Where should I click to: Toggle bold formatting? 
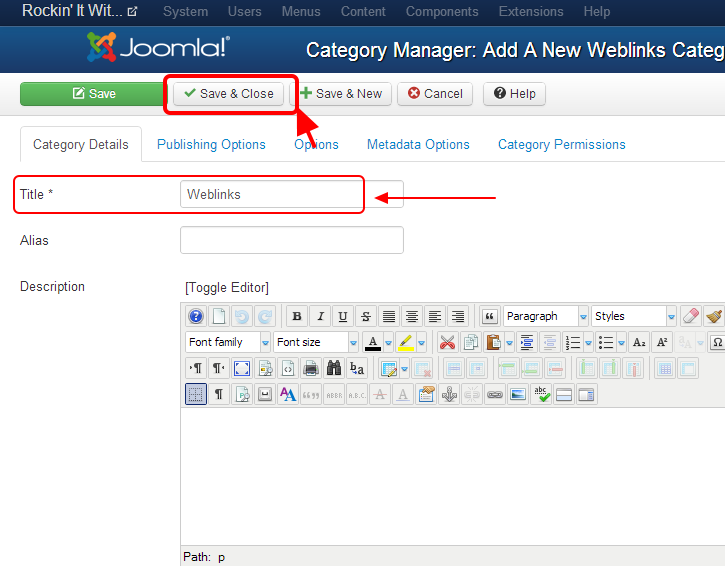pos(297,316)
